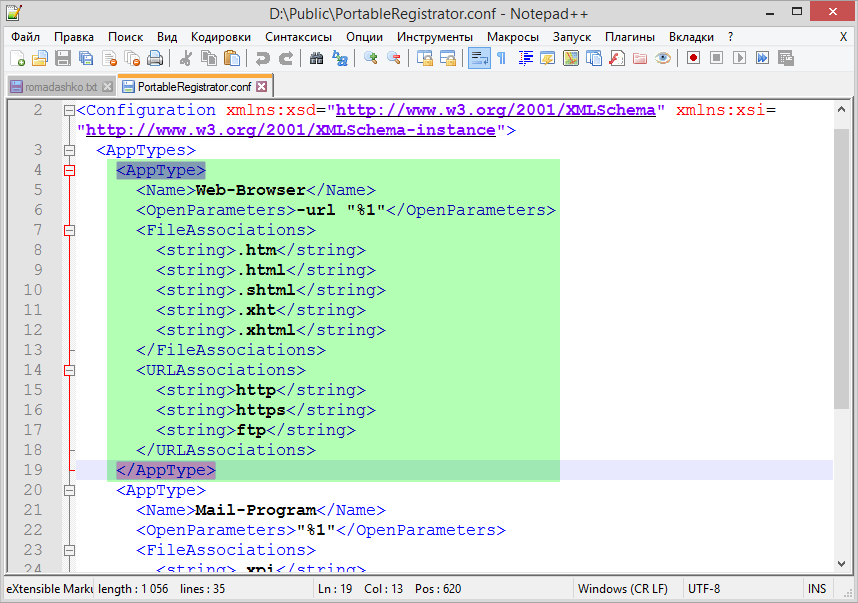Open the user-defined language dialog icon
Image resolution: width=858 pixels, height=603 pixels.
548,58
